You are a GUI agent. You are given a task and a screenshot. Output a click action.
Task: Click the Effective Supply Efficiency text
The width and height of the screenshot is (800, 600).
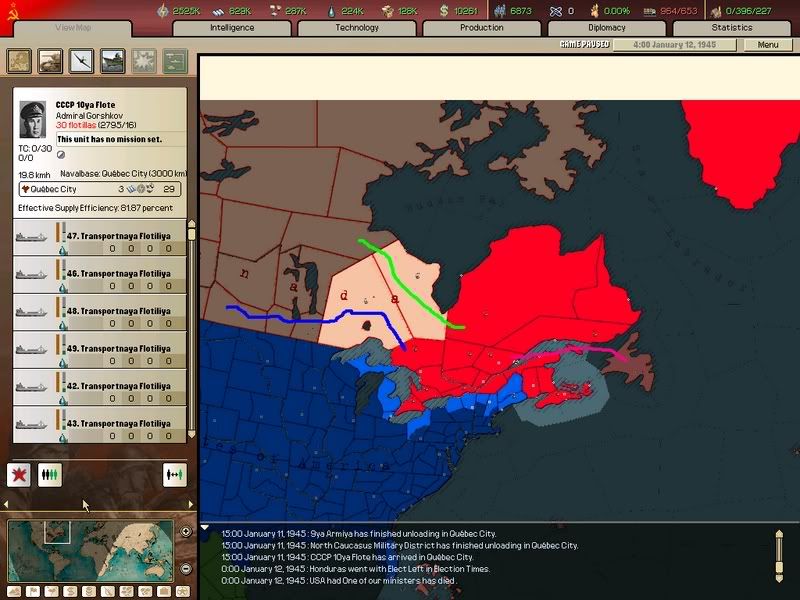click(x=95, y=208)
